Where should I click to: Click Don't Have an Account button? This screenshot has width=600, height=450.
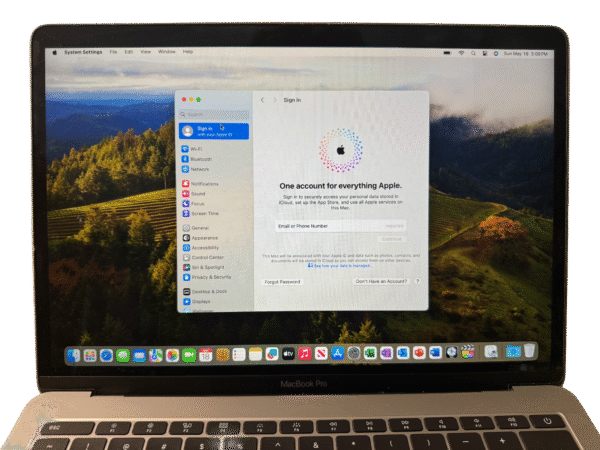click(x=381, y=281)
